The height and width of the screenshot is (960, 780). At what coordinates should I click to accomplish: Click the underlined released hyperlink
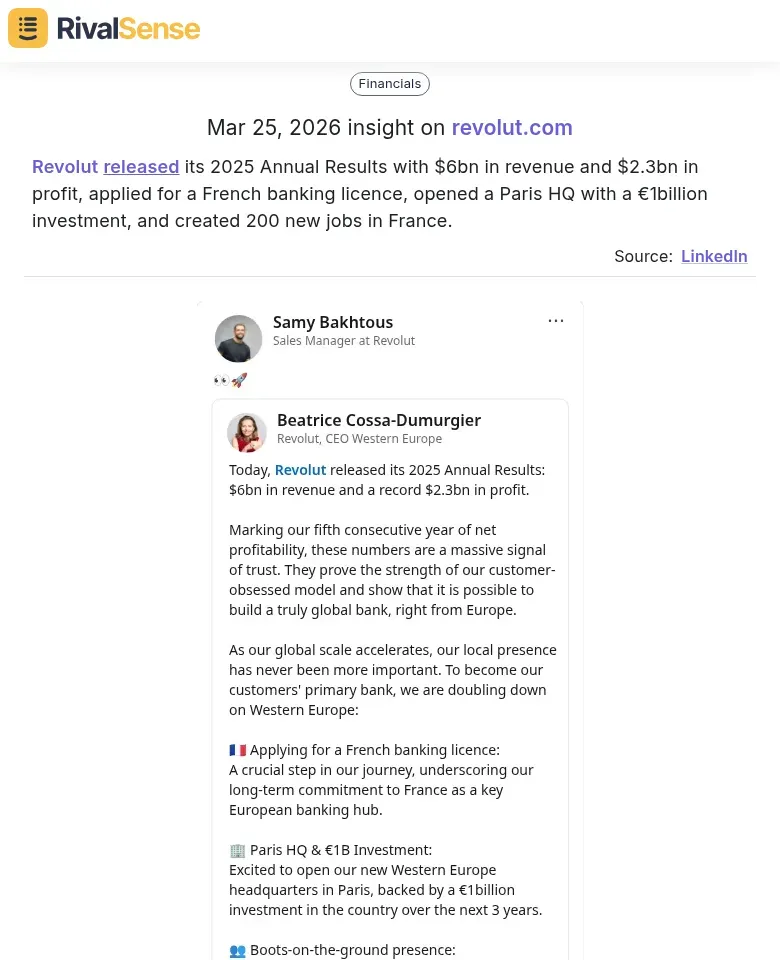click(x=141, y=166)
